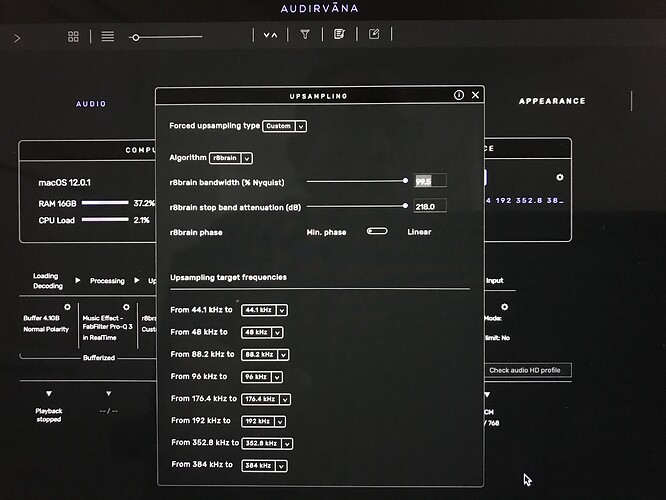Click the sort order arrows icon
Viewport: 666px width, 500px height.
click(x=270, y=35)
